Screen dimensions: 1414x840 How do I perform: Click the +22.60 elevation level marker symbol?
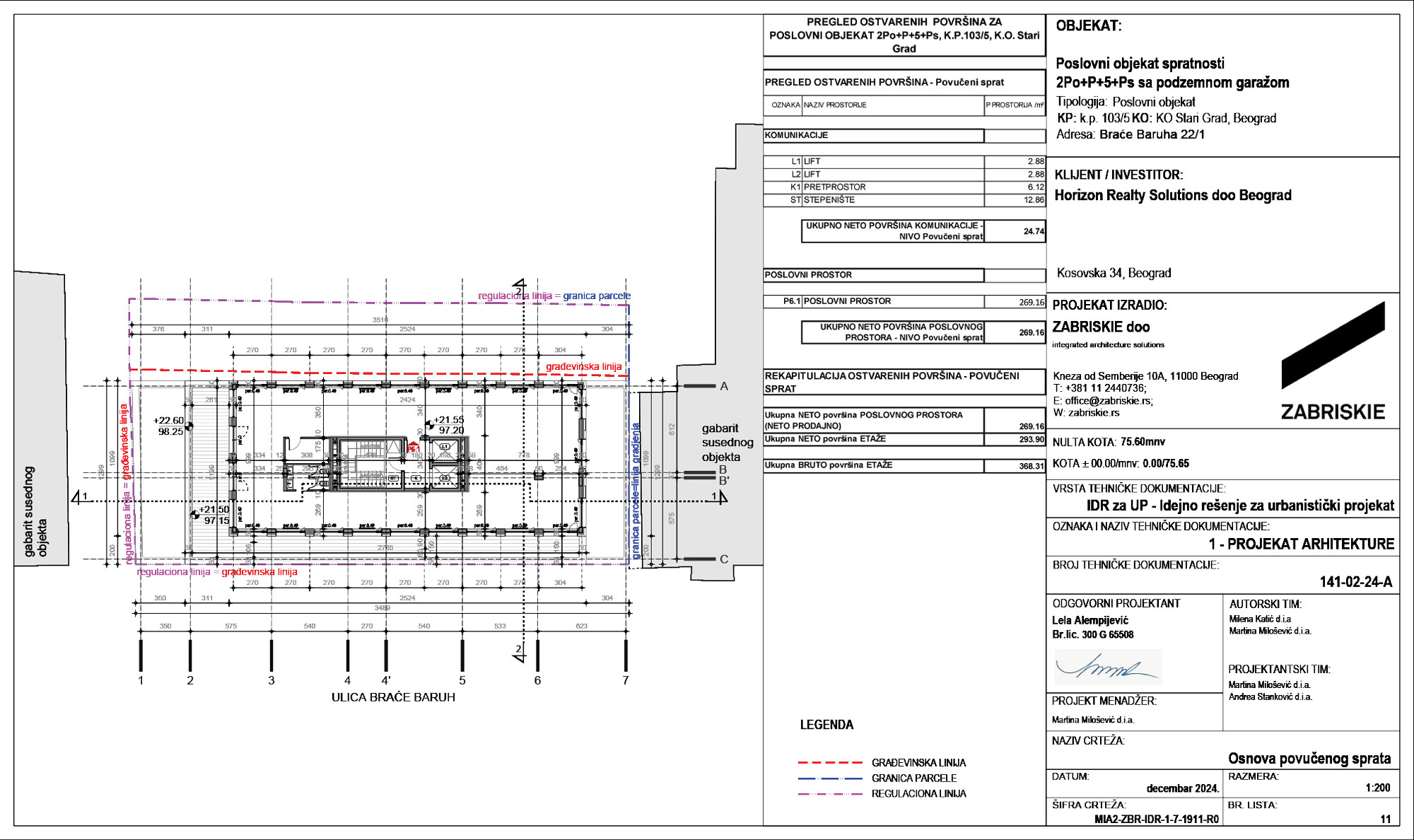(x=189, y=426)
